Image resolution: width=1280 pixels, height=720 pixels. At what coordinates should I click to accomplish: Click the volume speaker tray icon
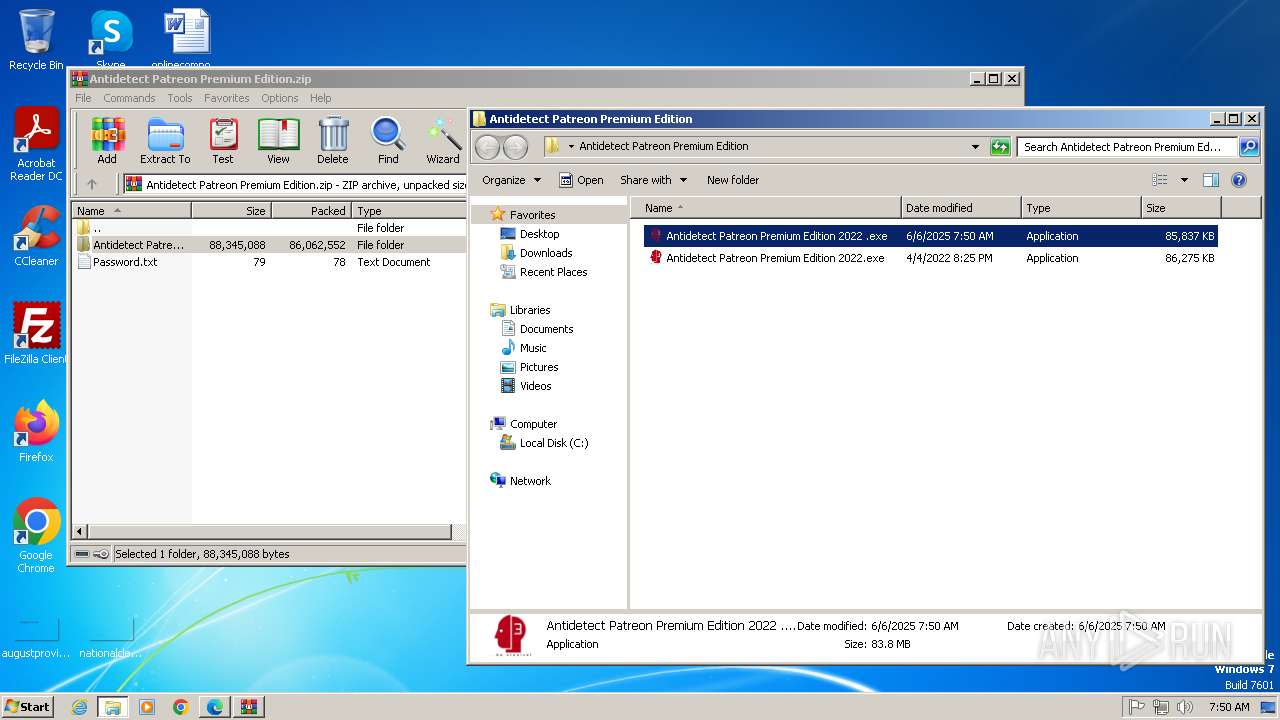1185,707
